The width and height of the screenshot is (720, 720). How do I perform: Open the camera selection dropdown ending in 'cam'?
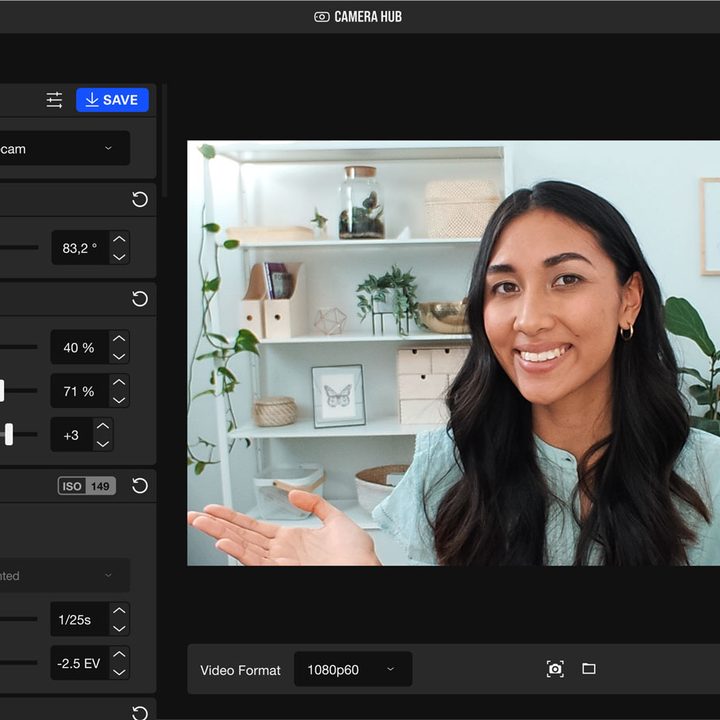64,148
